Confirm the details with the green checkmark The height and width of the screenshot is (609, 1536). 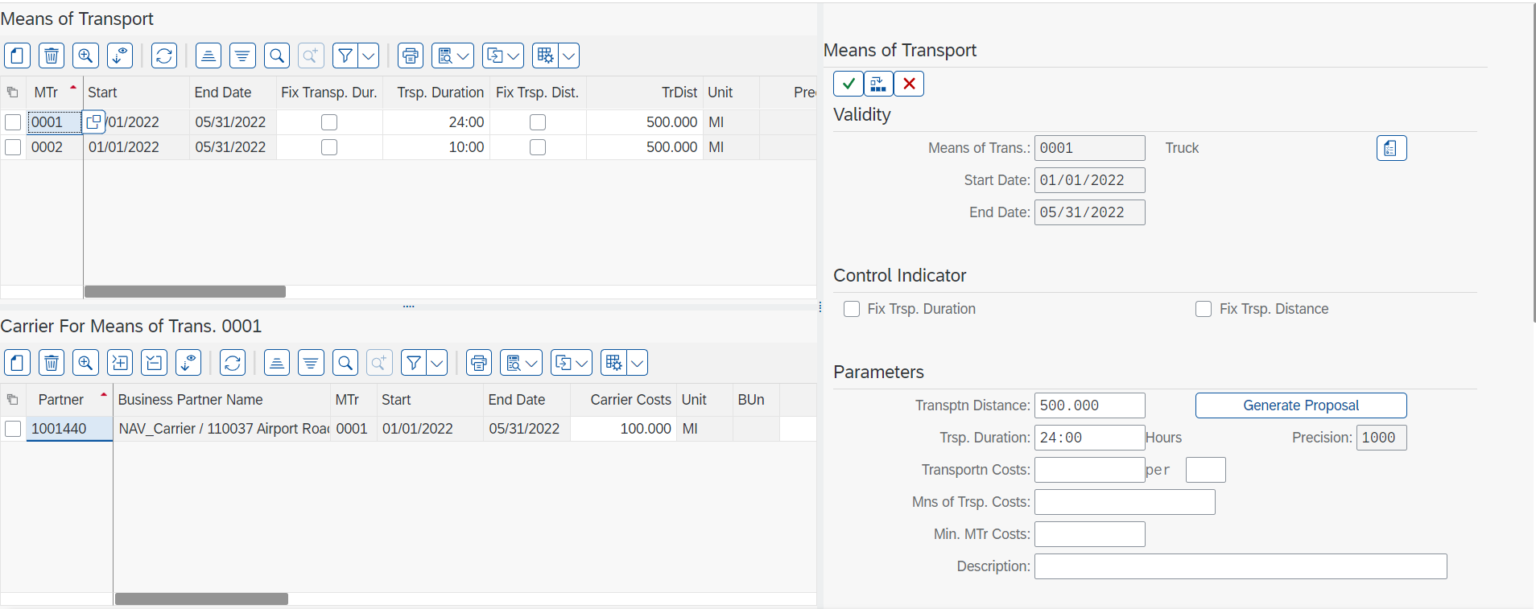[848, 83]
